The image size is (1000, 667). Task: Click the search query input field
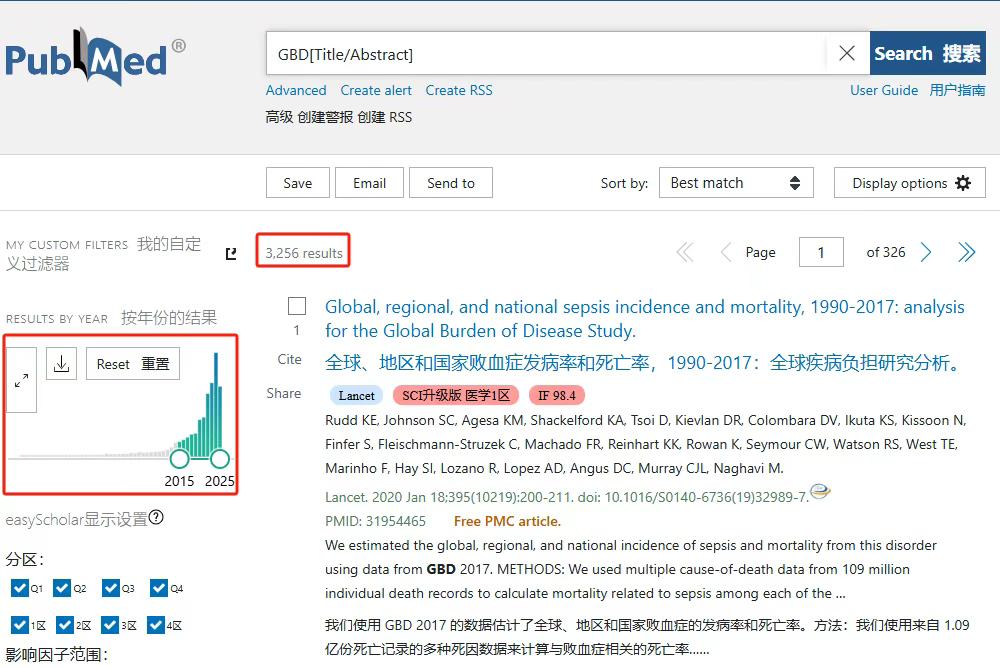tap(546, 54)
